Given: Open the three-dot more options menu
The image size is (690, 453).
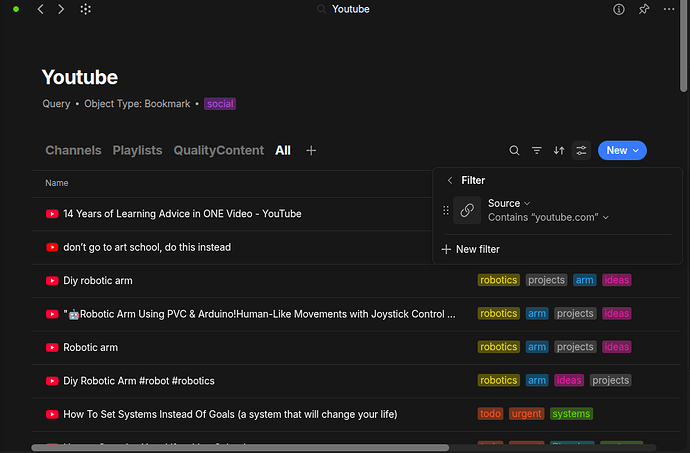Looking at the screenshot, I should pyautogui.click(x=669, y=9).
